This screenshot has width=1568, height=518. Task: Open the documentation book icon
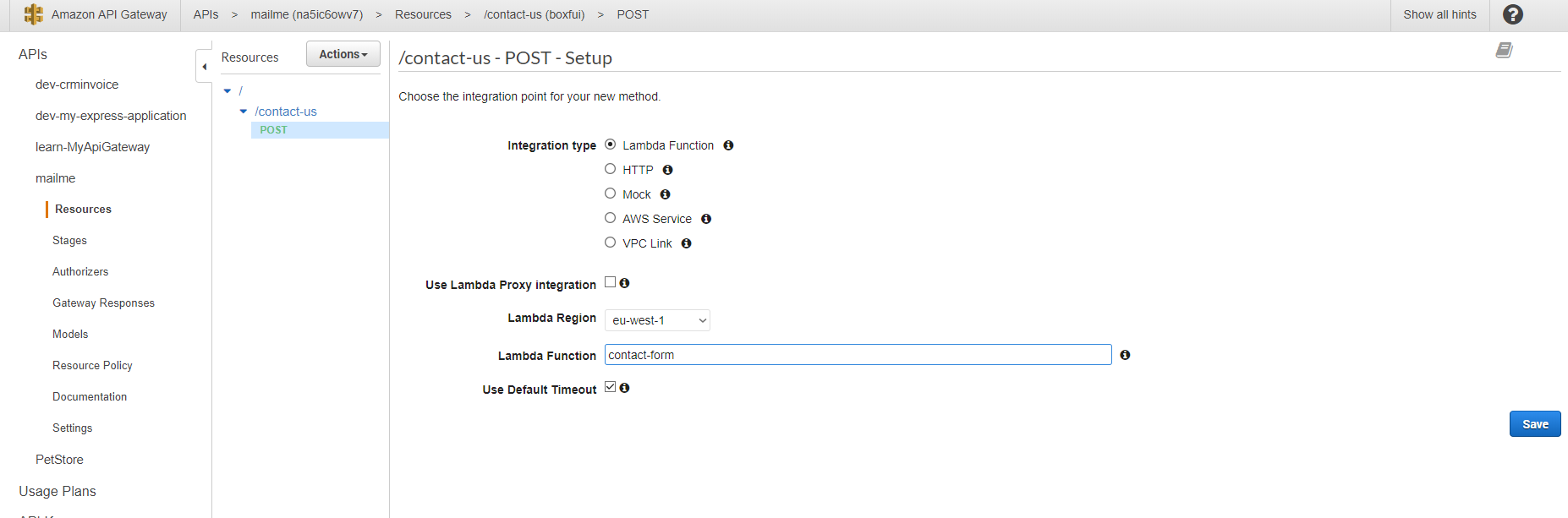pyautogui.click(x=1504, y=50)
